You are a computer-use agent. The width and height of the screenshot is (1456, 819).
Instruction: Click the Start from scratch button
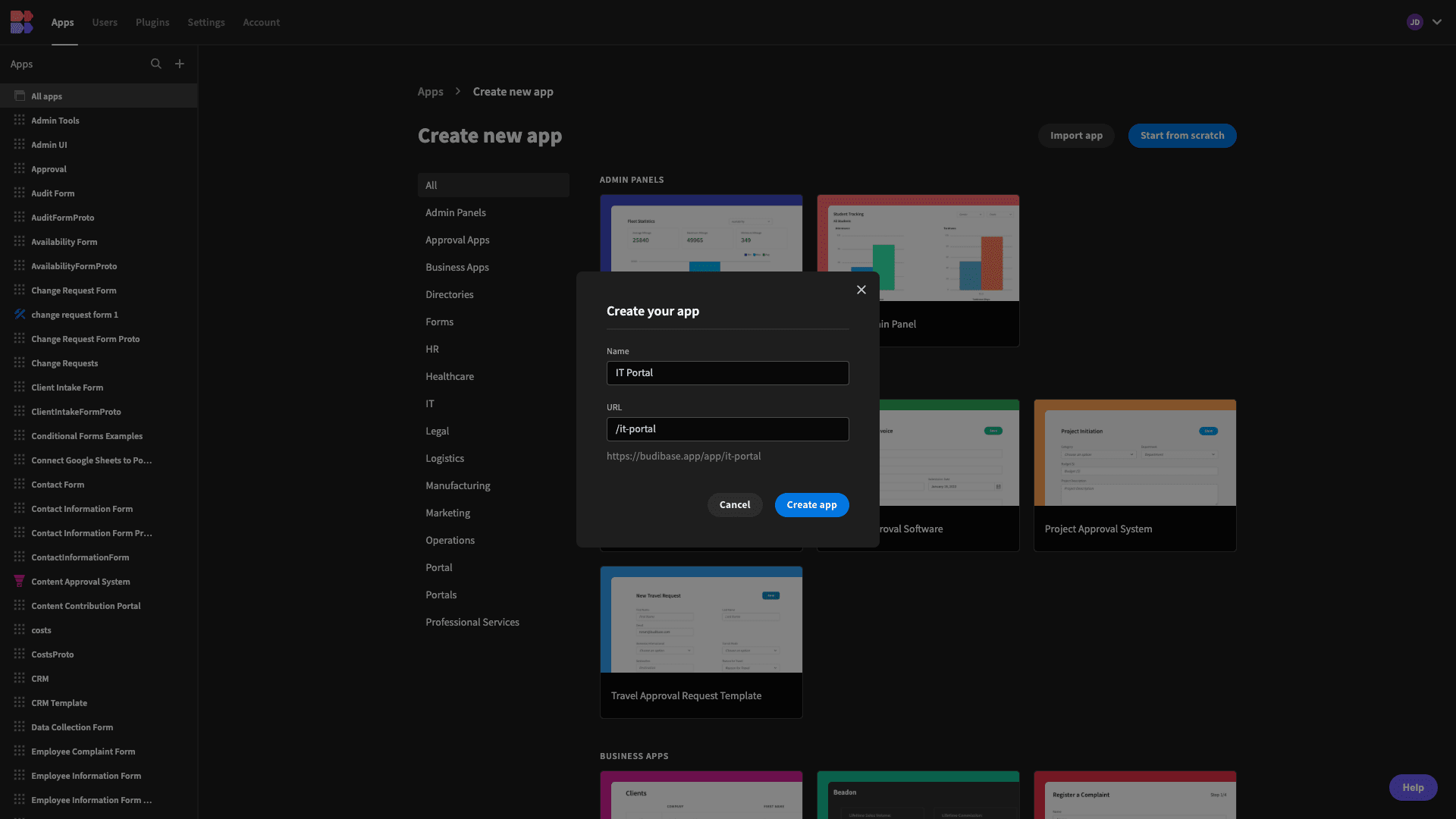[1182, 135]
